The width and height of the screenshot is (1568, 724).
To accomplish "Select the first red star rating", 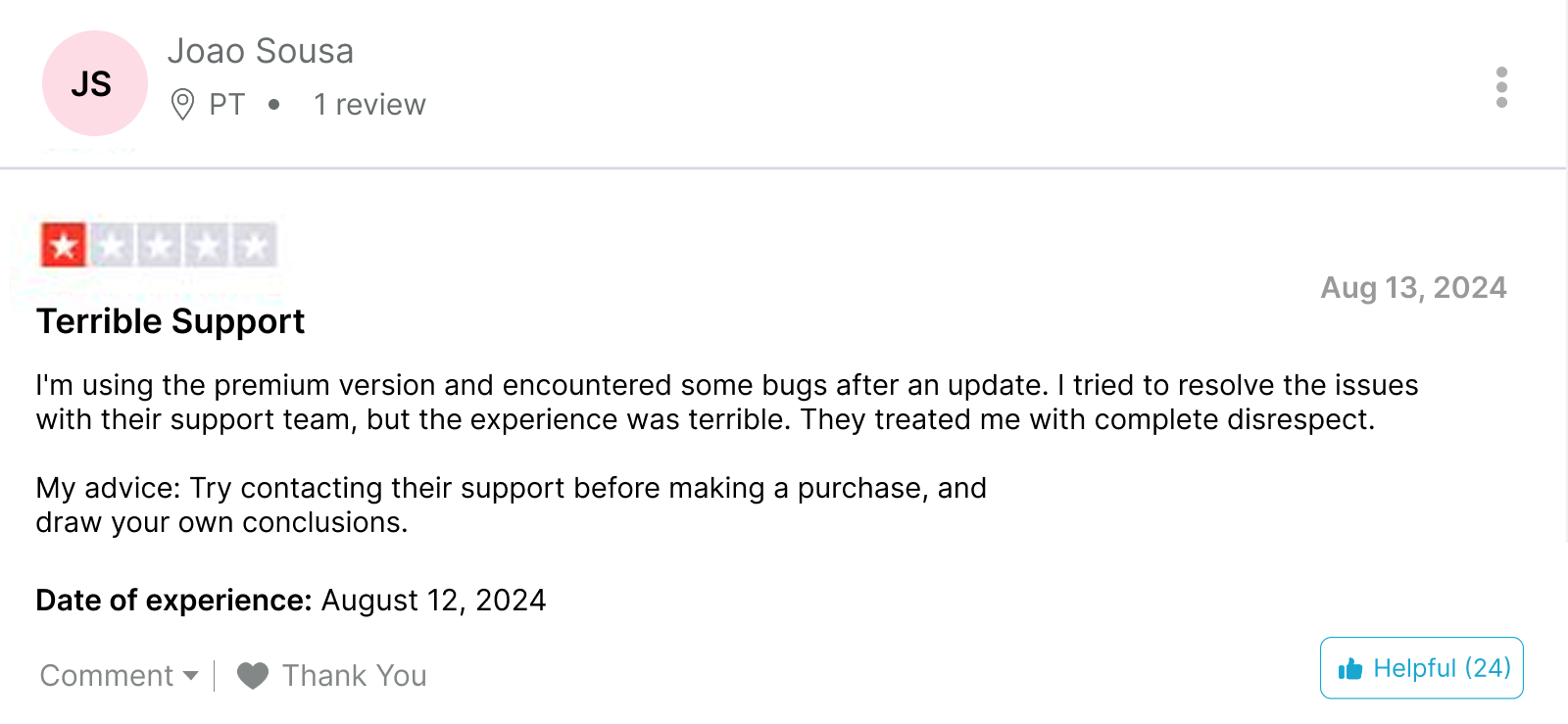I will tap(64, 245).
